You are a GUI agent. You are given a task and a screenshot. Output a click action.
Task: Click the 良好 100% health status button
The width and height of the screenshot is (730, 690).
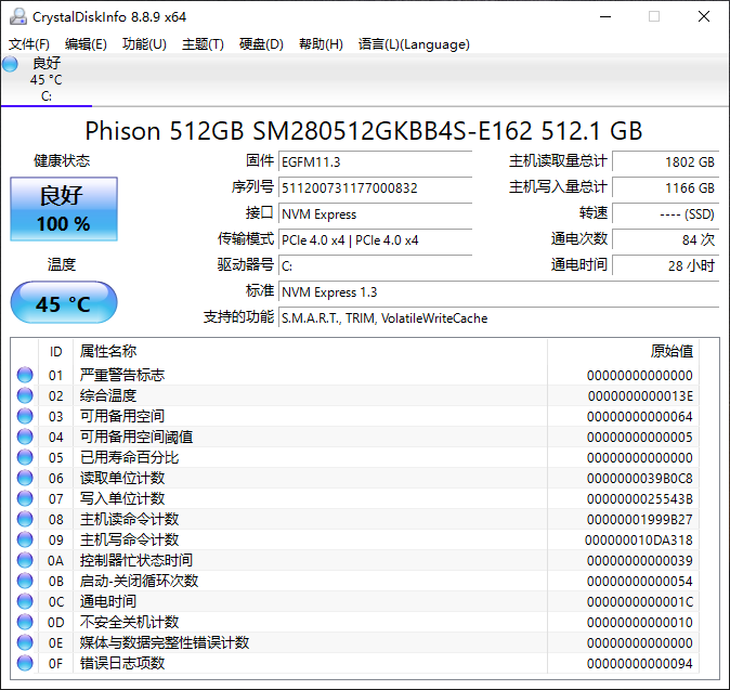click(x=63, y=208)
